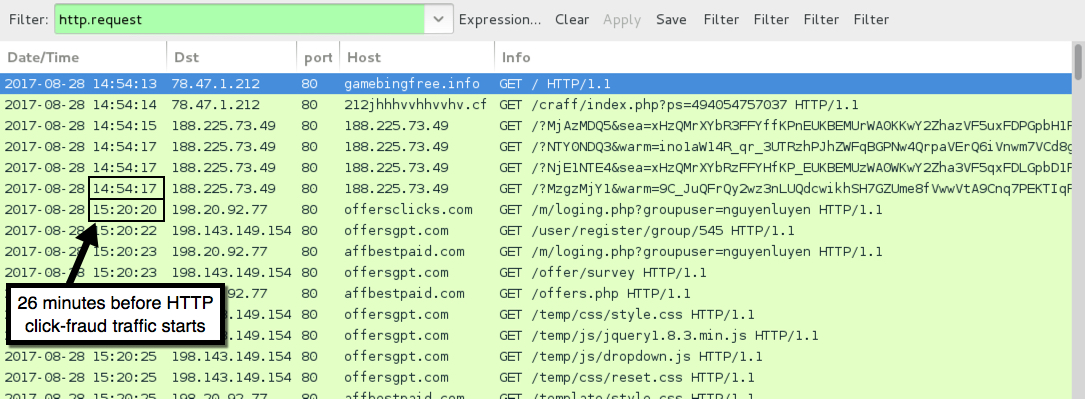Select the /temp/js/jquery1.8.3.min.js request
The width and height of the screenshot is (1085, 399).
tap(659, 335)
